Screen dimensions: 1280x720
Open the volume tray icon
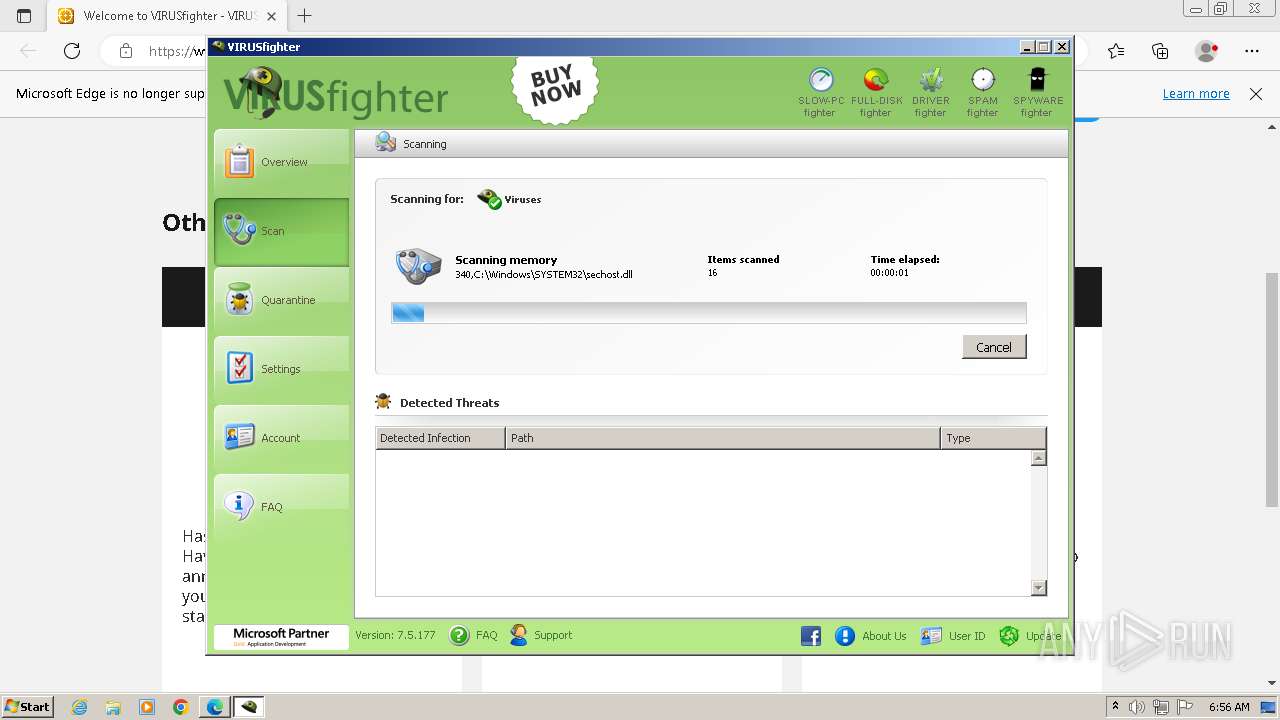pyautogui.click(x=1137, y=707)
